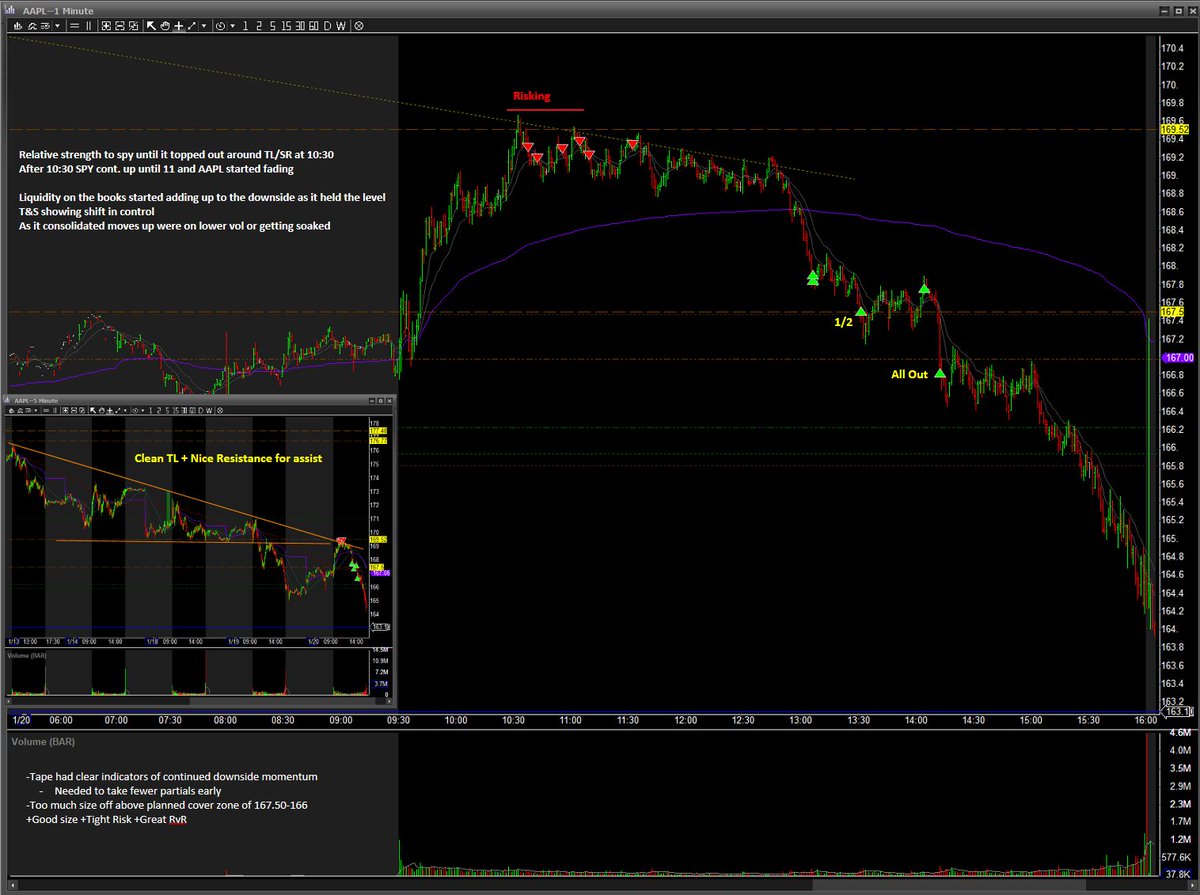Click first zoom-fit icon in 5 Minute toolbar
Image resolution: width=1200 pixels, height=895 pixels.
[x=65, y=410]
